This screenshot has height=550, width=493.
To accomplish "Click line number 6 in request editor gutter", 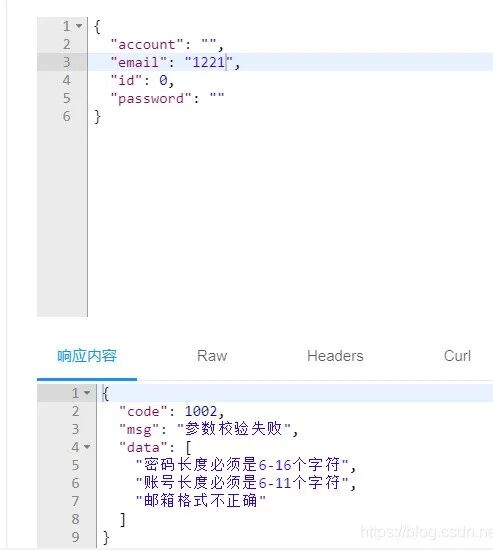I will coord(67,116).
